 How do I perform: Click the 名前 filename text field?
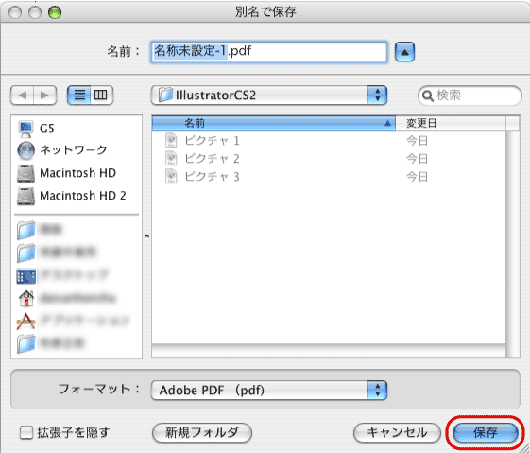click(269, 52)
